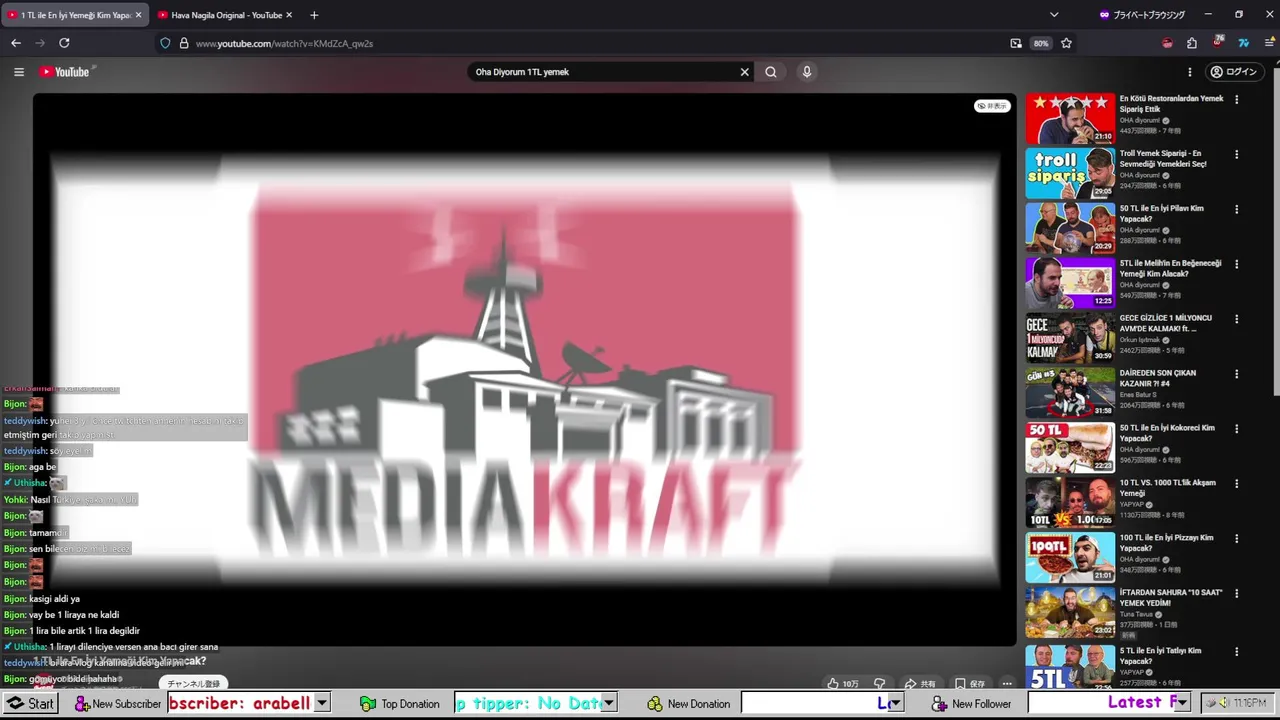This screenshot has width=1280, height=720.
Task: Open thumbnail of 'En Kötü Restoranlardan Yemek'
Action: tap(1070, 119)
